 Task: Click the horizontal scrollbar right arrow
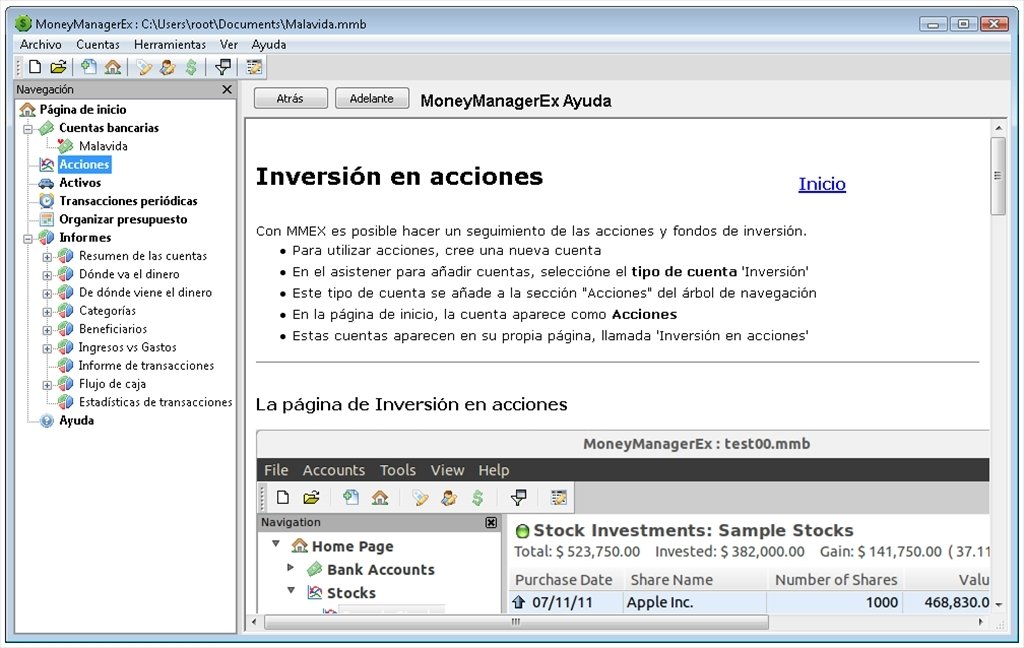980,622
